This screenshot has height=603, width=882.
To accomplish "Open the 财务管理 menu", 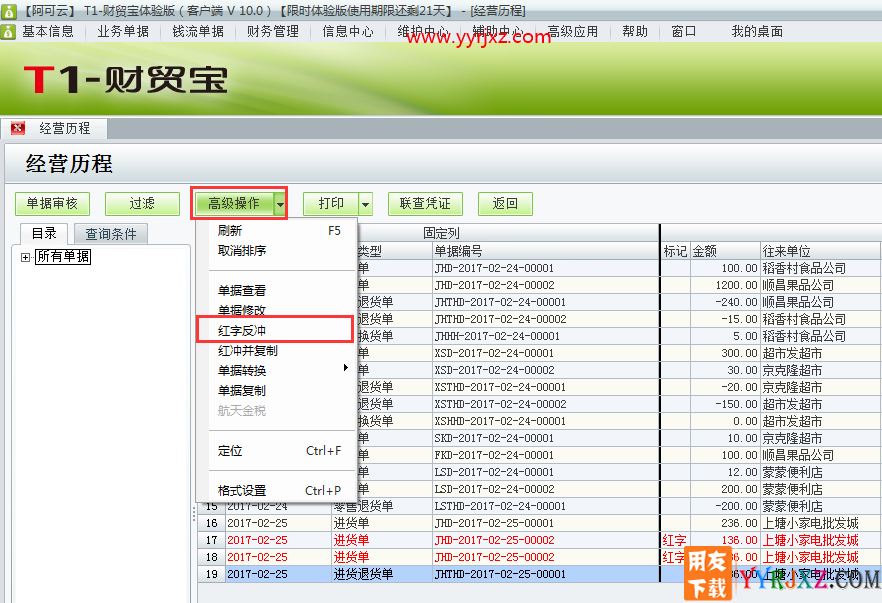I will (x=273, y=32).
